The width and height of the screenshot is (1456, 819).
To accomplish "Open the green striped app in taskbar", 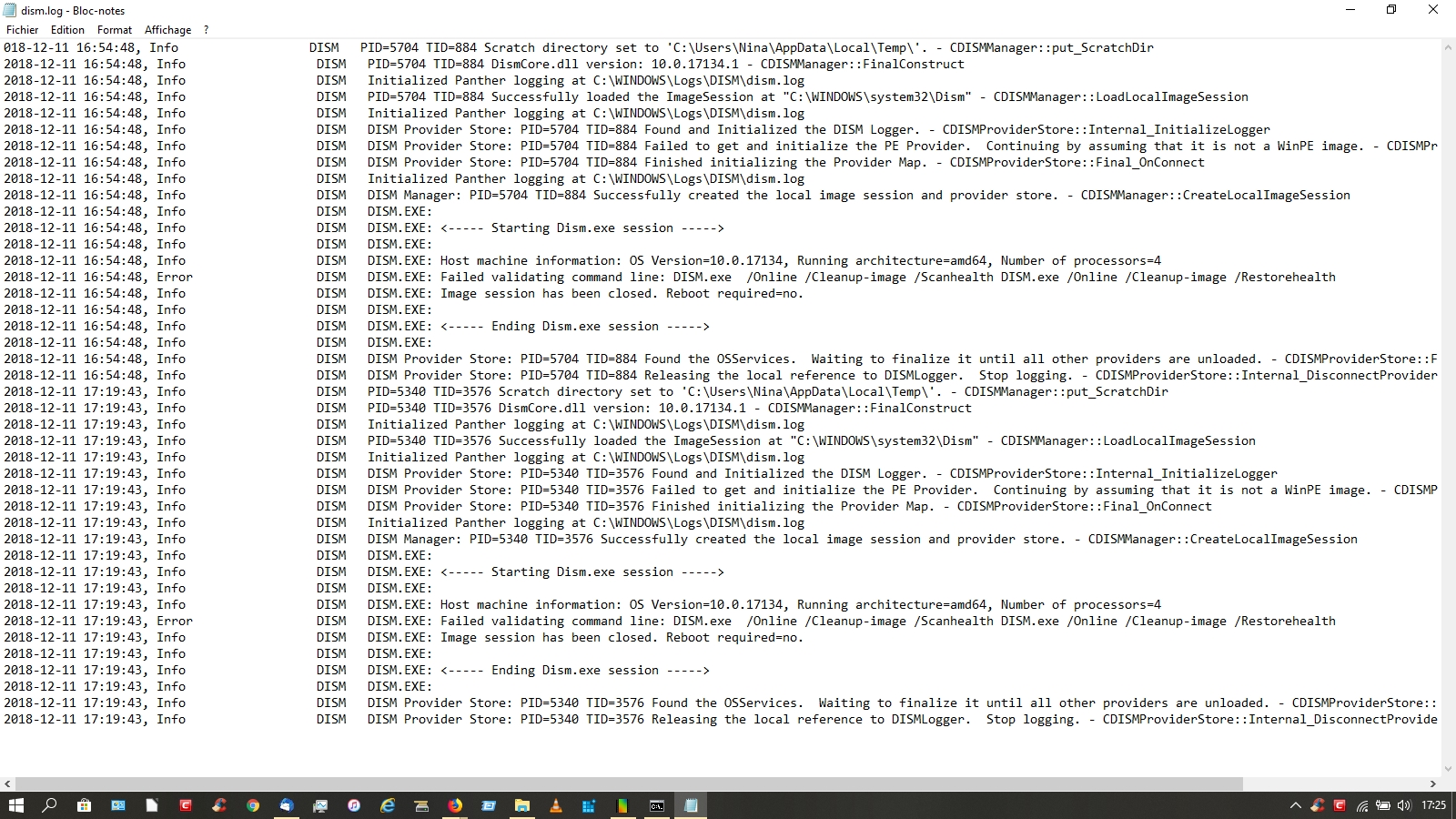I will click(623, 805).
